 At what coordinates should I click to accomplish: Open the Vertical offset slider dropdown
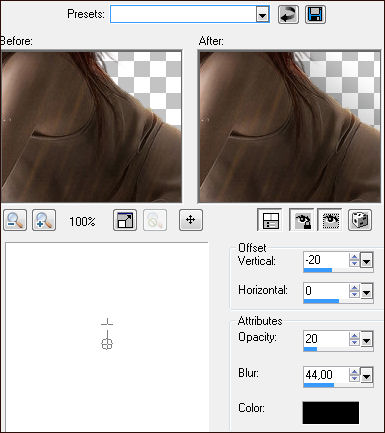(x=366, y=260)
